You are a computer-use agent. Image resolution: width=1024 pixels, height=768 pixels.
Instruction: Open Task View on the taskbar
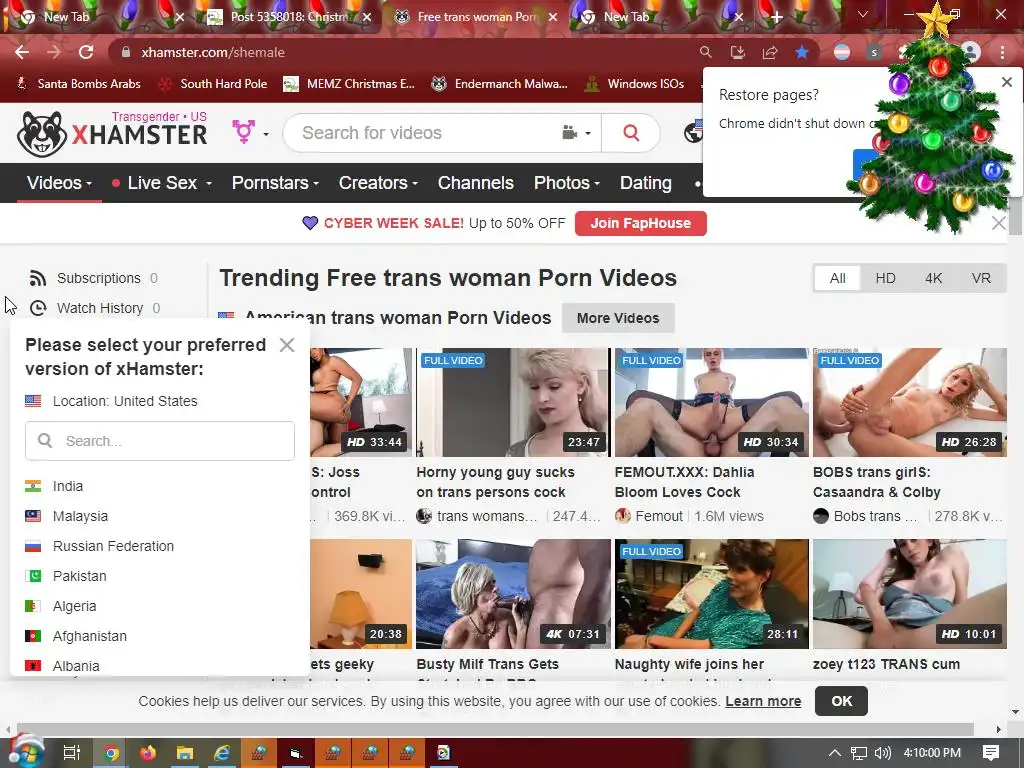pos(71,753)
